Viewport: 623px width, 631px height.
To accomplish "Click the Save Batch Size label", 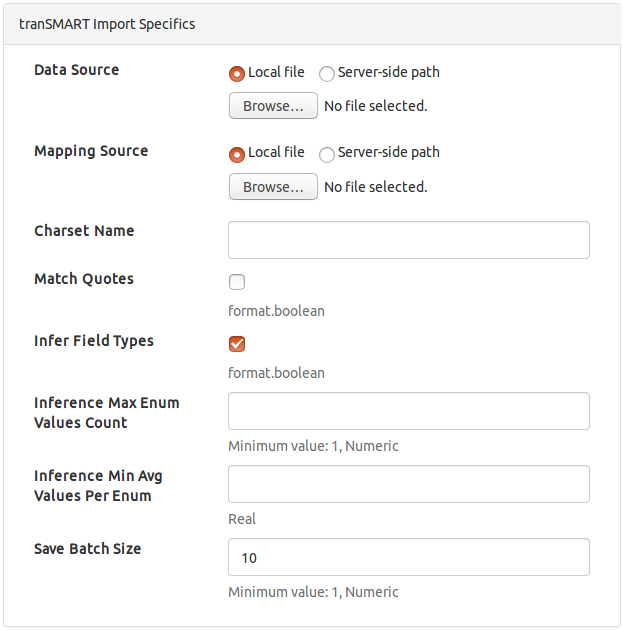I will 88,549.
